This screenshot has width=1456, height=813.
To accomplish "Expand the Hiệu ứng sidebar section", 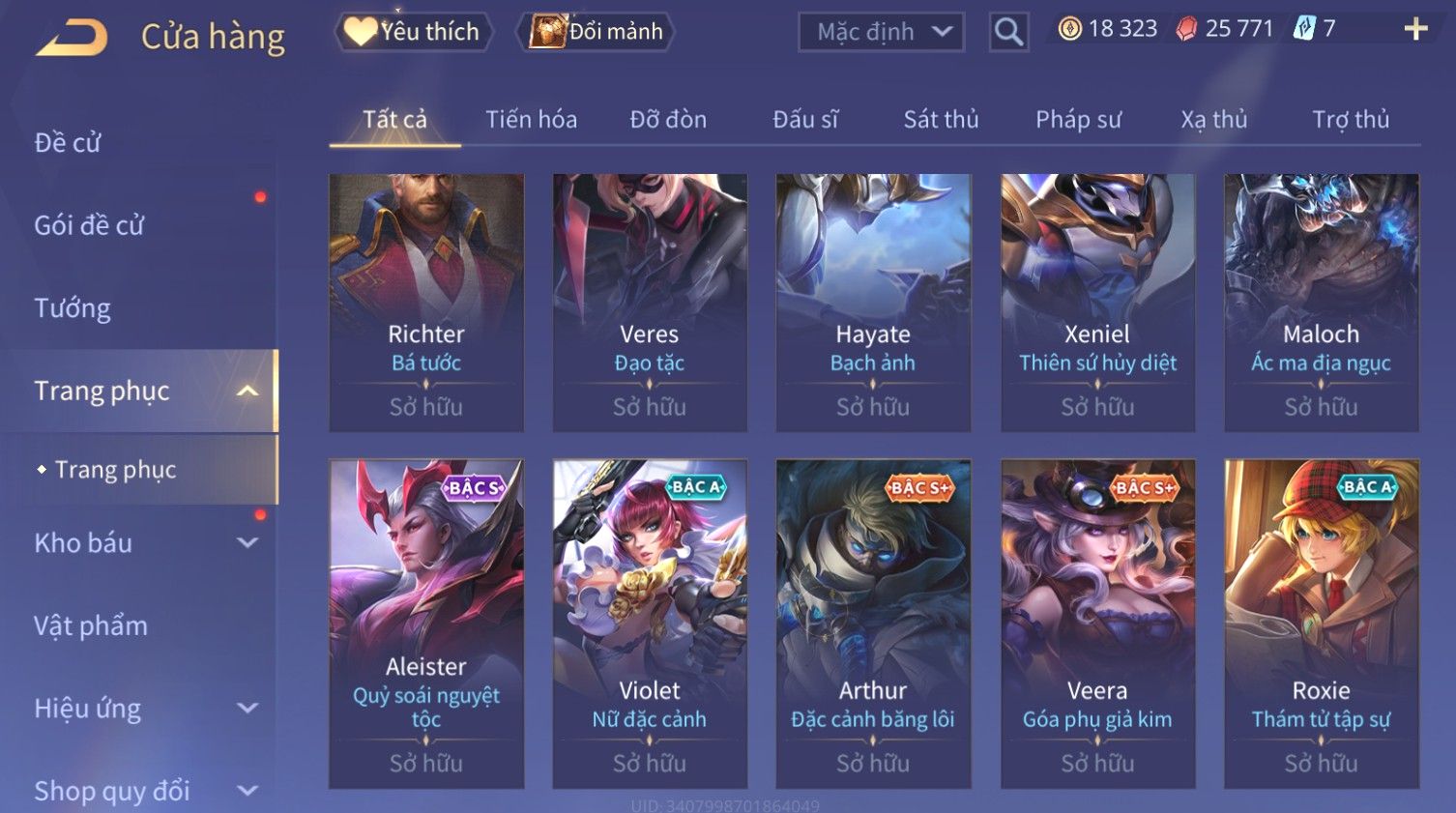I will pos(248,709).
